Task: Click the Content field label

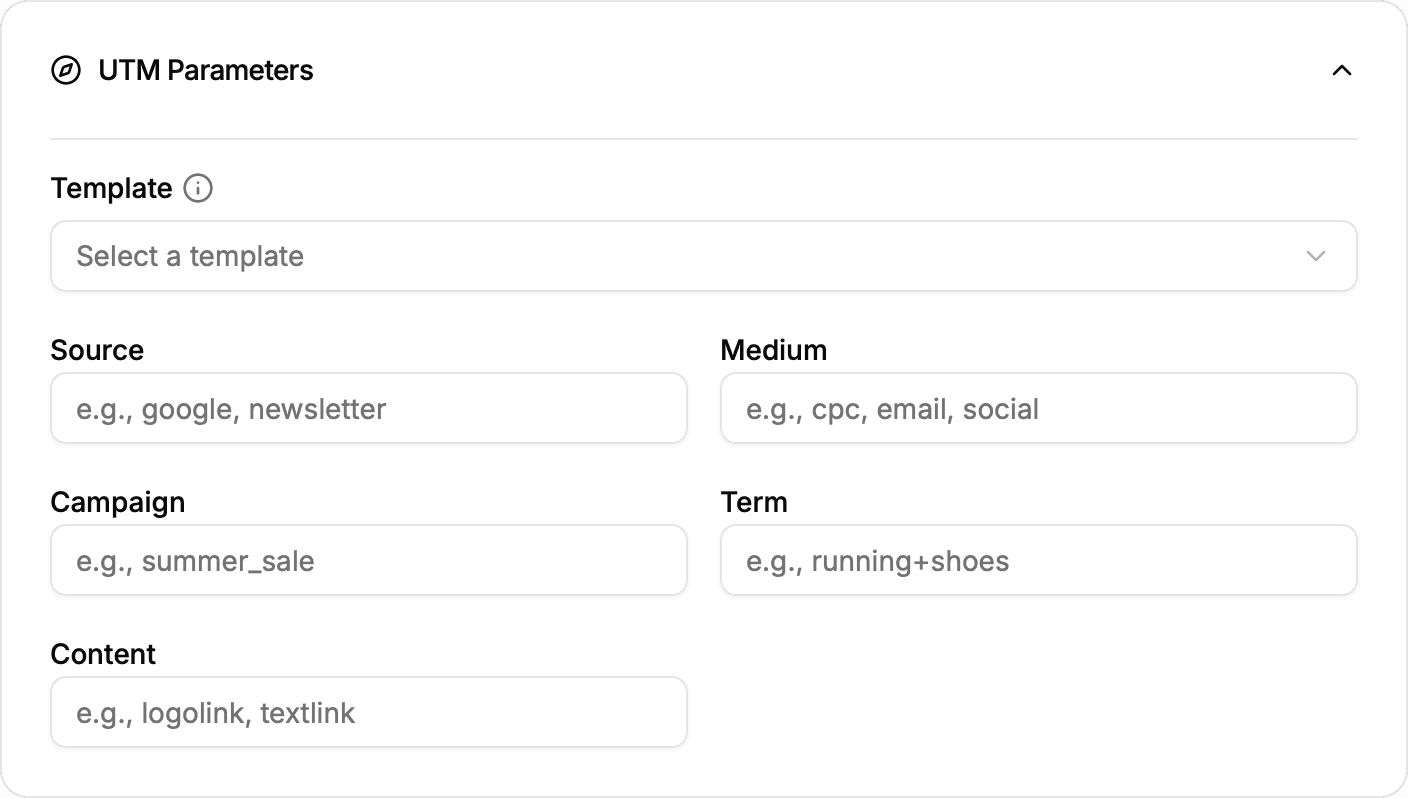Action: pyautogui.click(x=103, y=654)
